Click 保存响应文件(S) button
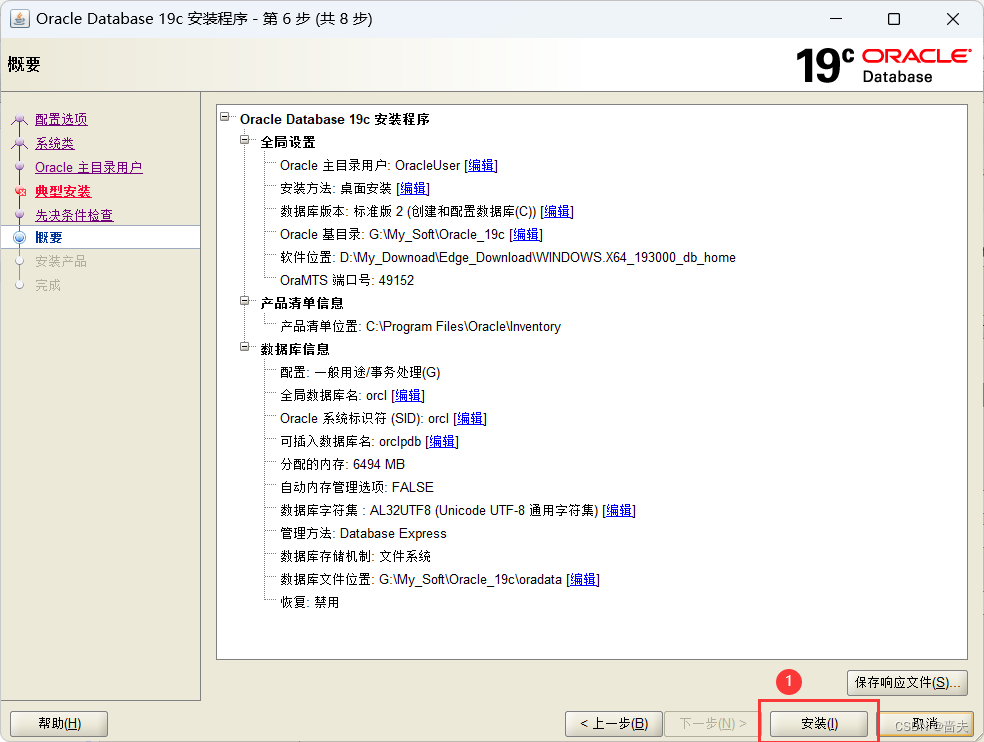This screenshot has width=984, height=742. [906, 681]
